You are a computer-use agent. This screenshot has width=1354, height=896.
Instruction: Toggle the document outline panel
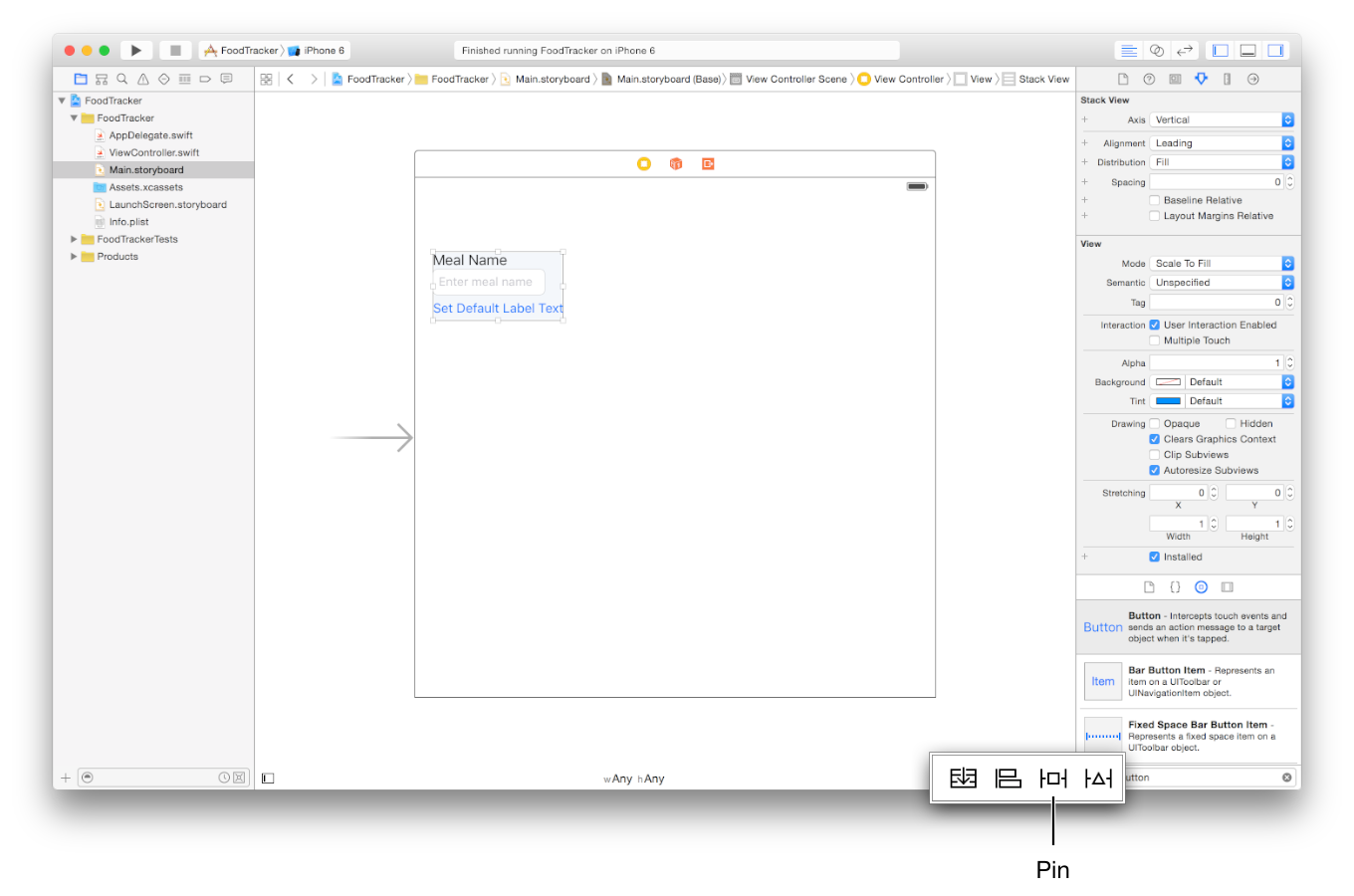point(268,779)
